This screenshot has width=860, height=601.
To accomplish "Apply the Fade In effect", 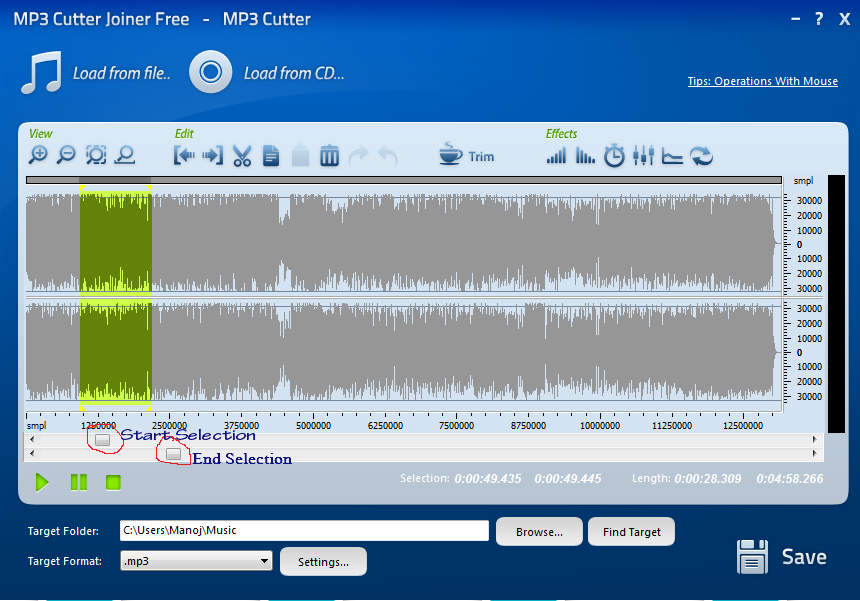I will 556,155.
